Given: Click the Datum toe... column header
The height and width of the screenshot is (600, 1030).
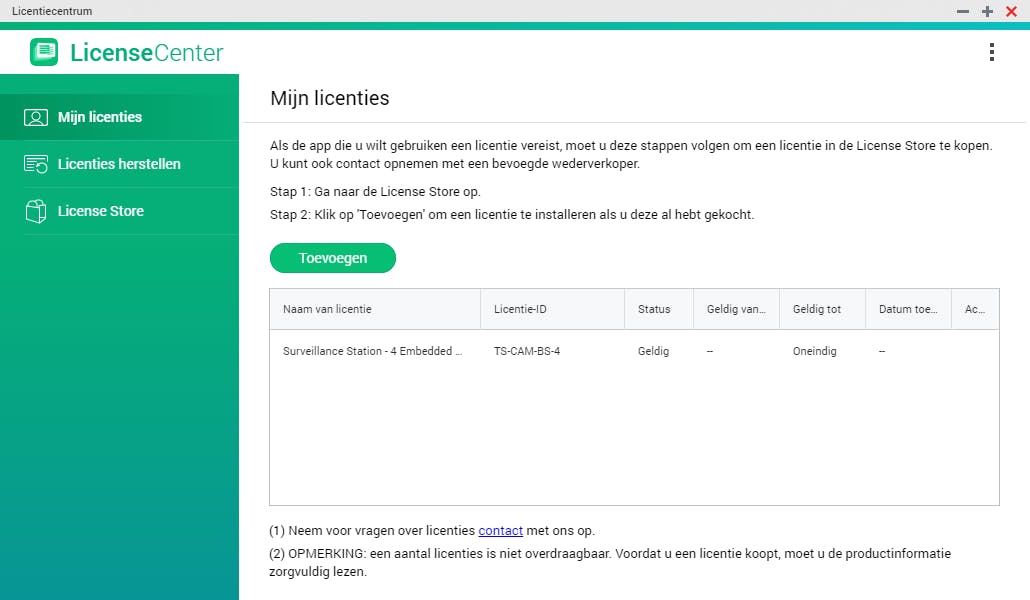Looking at the screenshot, I should [908, 309].
